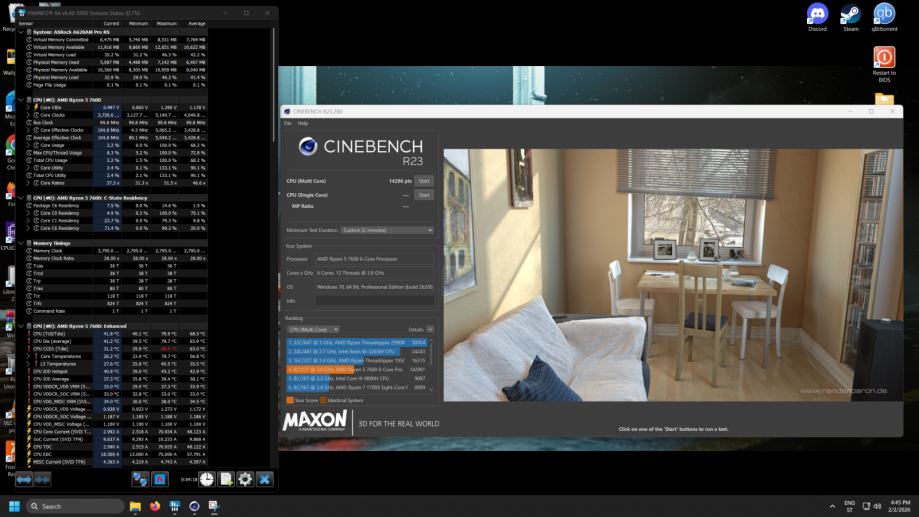The image size is (919, 517).
Task: Click the orange Your Score color swatch
Action: (290, 400)
